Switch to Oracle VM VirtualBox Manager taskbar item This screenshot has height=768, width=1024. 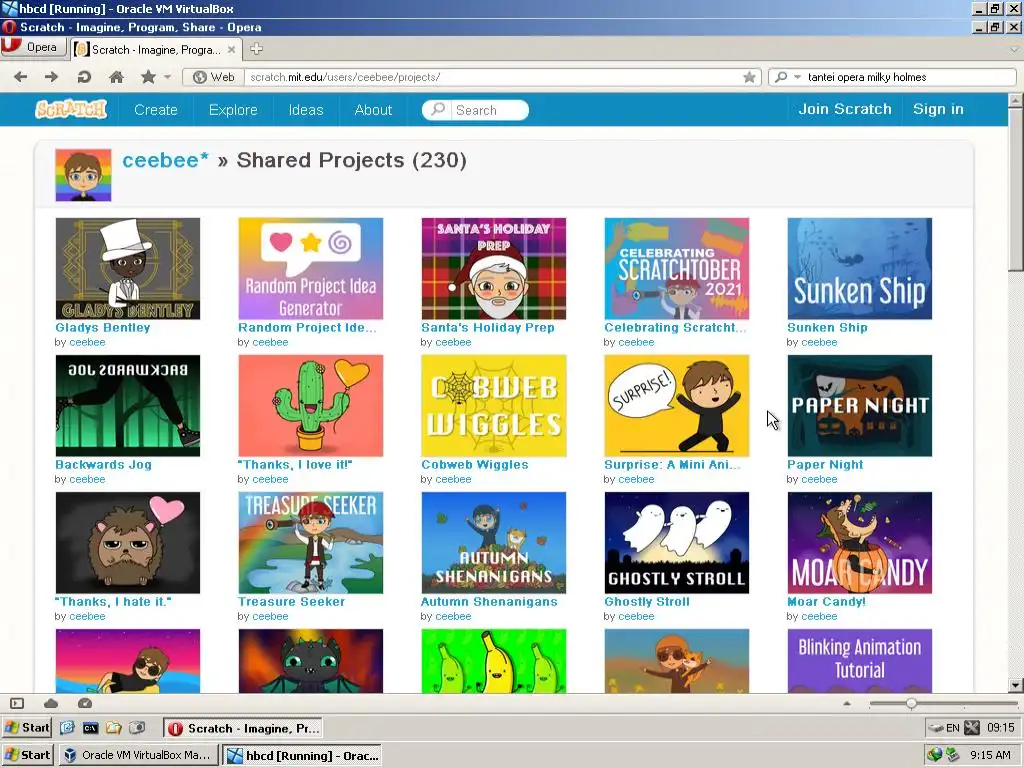[x=137, y=755]
